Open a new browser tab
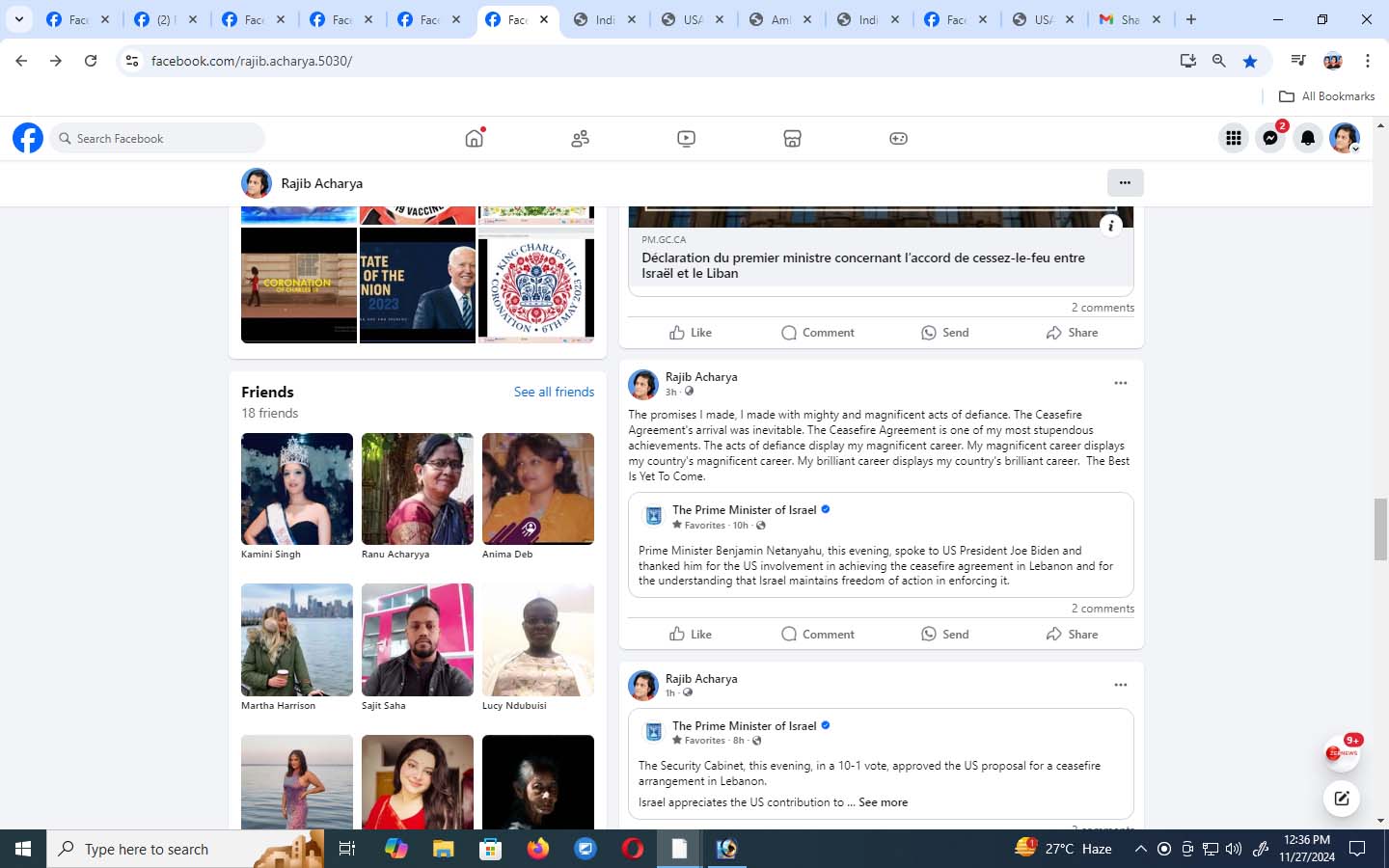 [1191, 19]
